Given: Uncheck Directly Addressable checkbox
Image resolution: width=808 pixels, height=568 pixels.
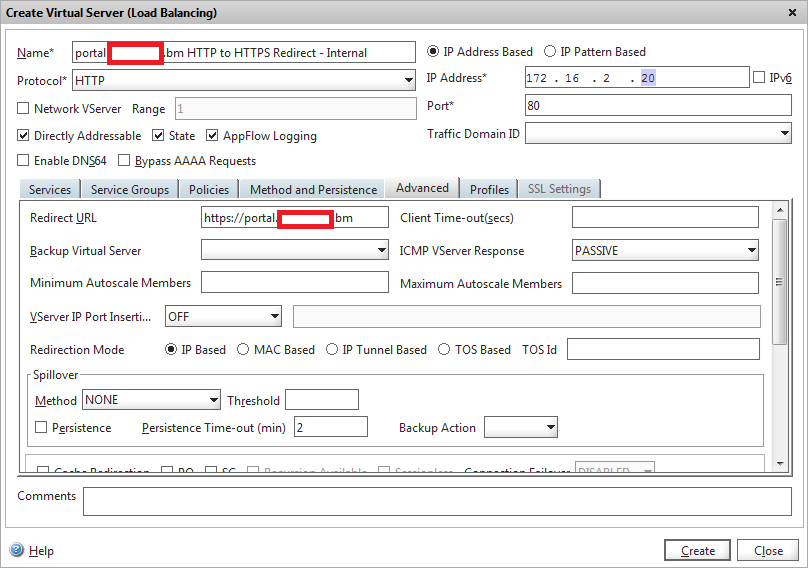Looking at the screenshot, I should tap(23, 136).
